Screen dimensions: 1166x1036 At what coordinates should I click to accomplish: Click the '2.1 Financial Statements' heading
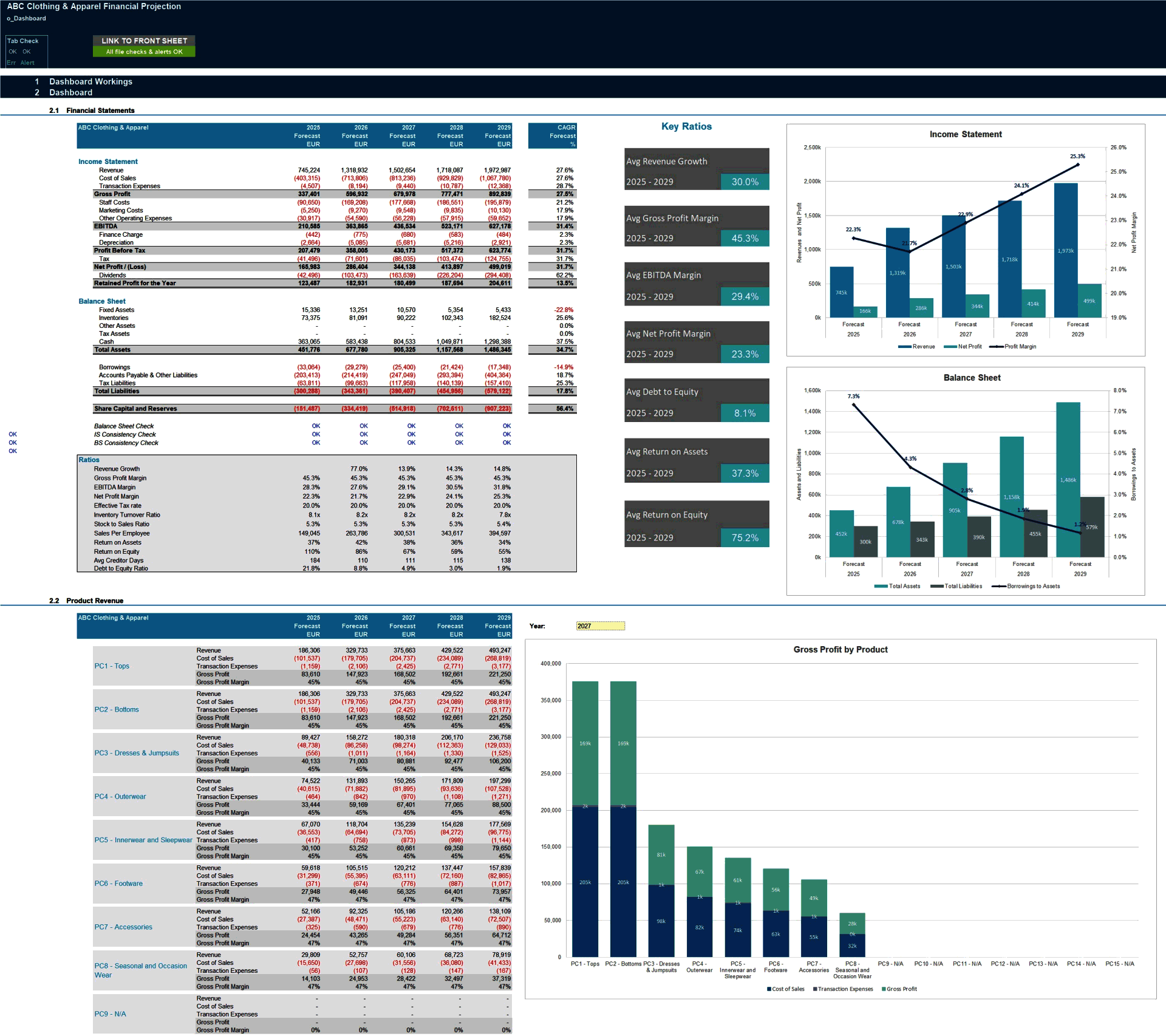(x=92, y=111)
